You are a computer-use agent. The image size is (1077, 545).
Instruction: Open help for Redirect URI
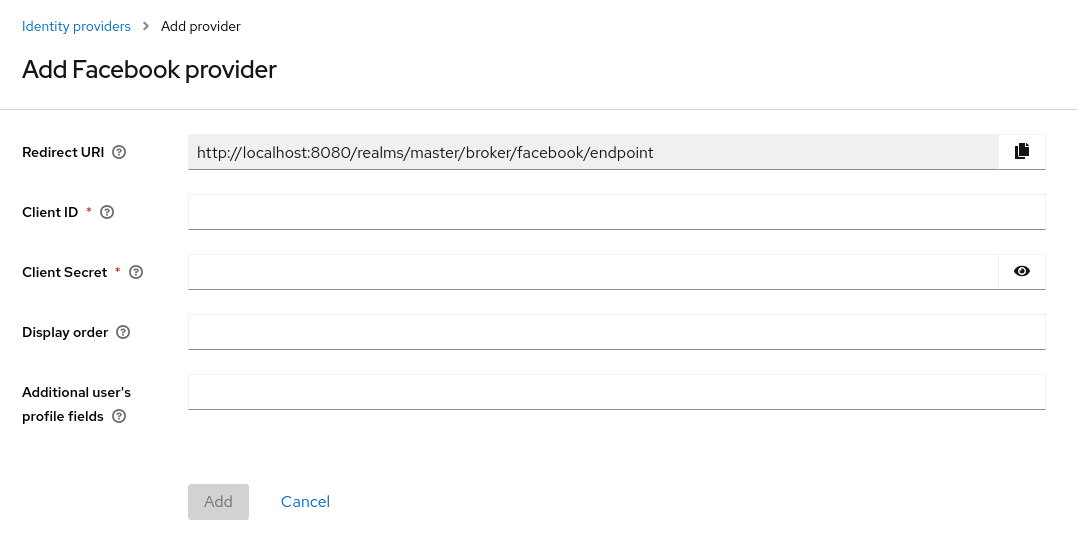(x=120, y=152)
